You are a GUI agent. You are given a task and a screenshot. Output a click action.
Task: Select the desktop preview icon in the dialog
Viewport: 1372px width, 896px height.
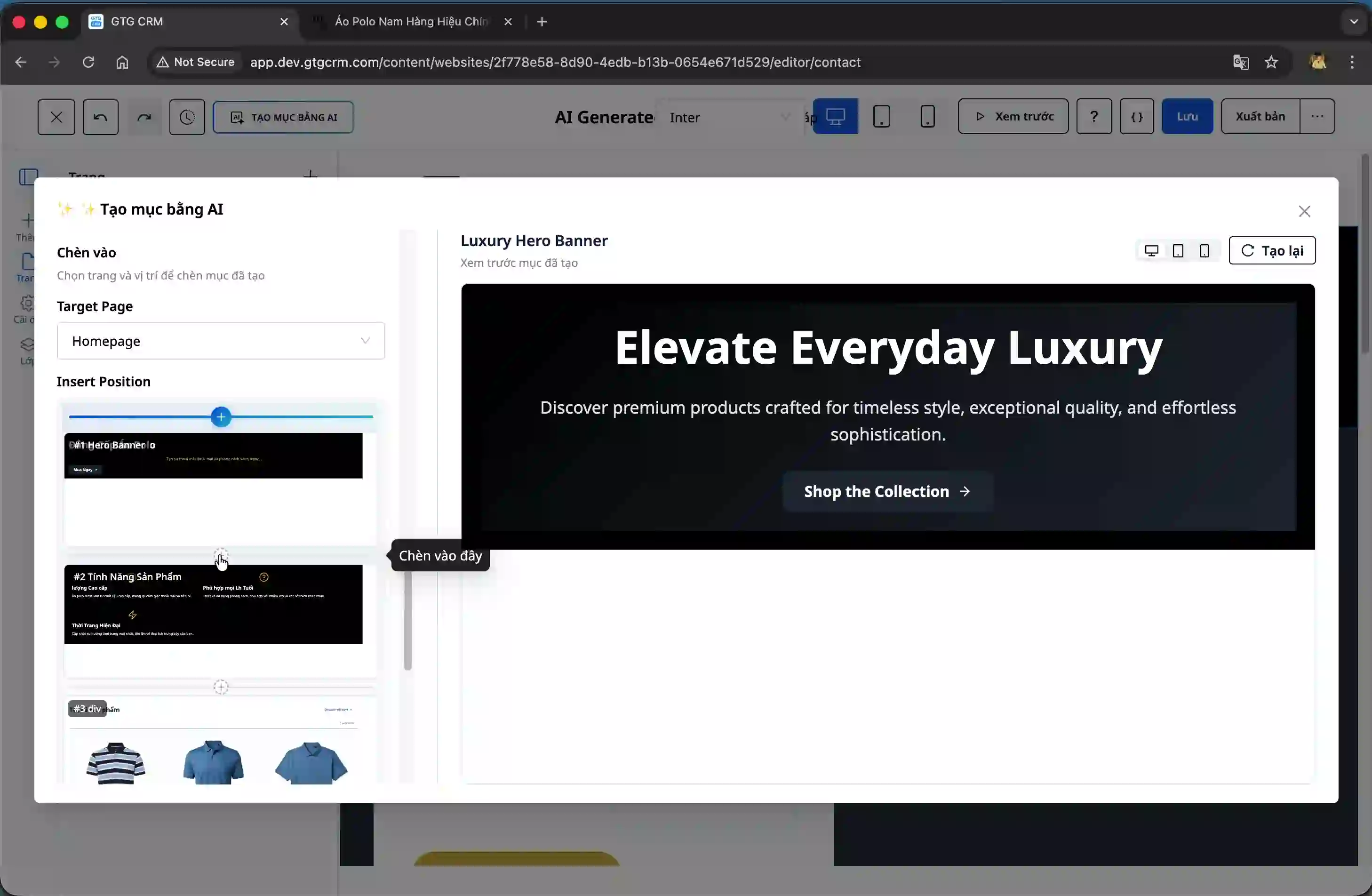pyautogui.click(x=1150, y=250)
